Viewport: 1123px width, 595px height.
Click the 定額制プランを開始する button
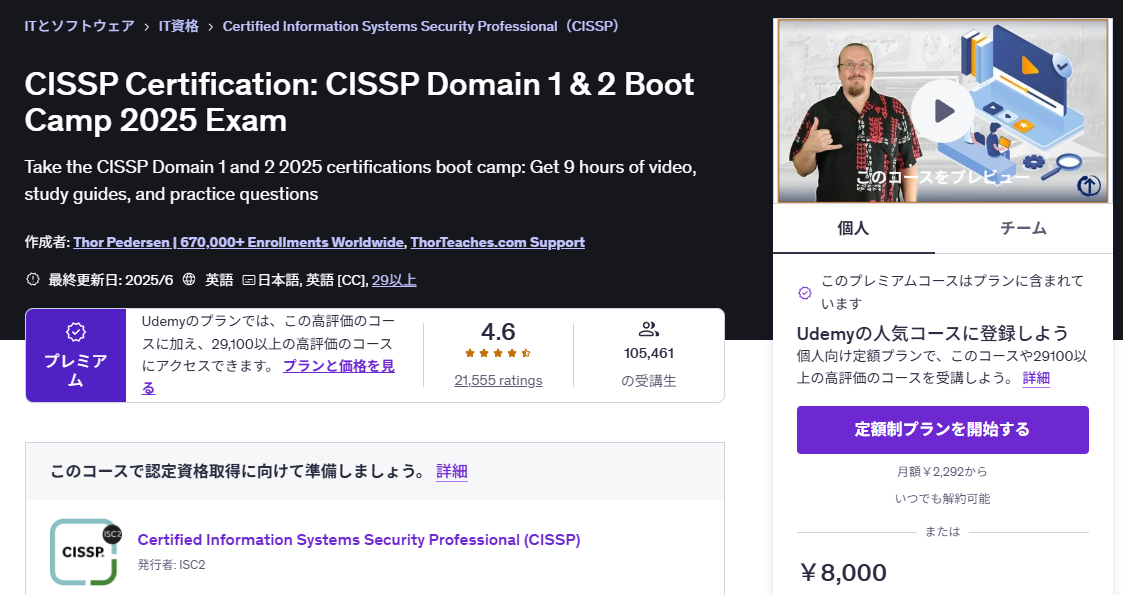pos(943,430)
